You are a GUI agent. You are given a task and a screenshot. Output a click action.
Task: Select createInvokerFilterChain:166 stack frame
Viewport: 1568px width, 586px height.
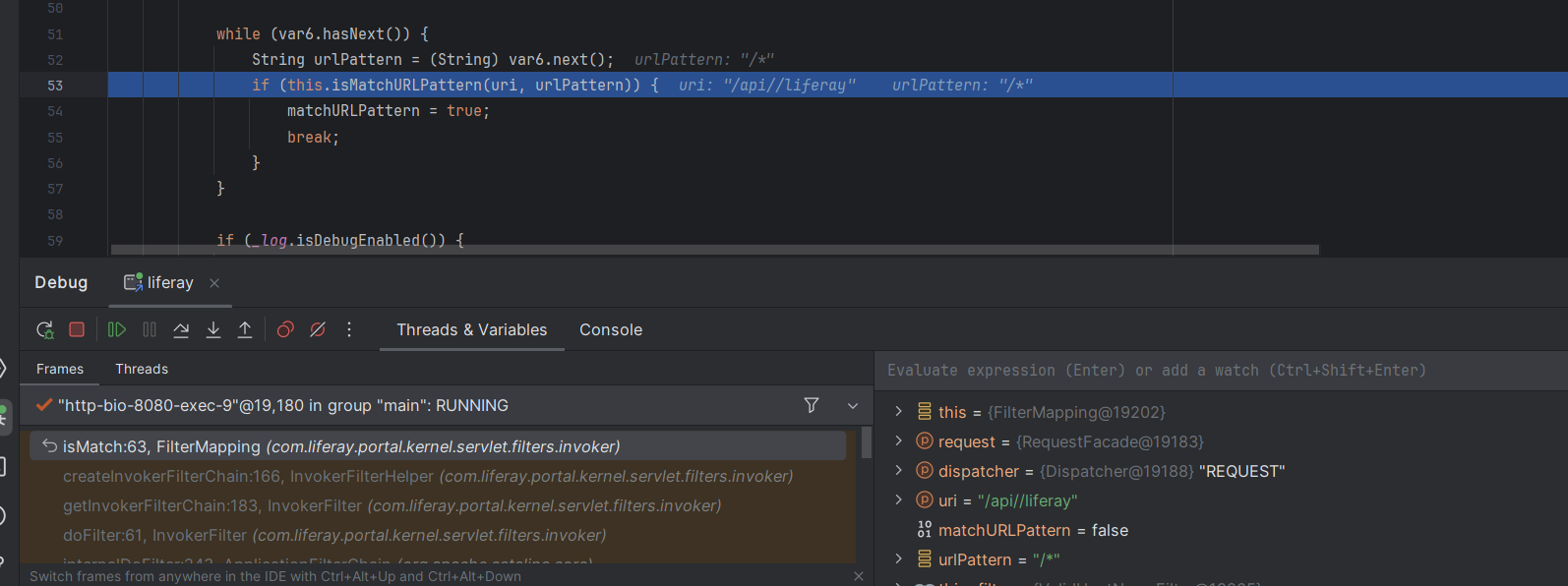coord(428,476)
